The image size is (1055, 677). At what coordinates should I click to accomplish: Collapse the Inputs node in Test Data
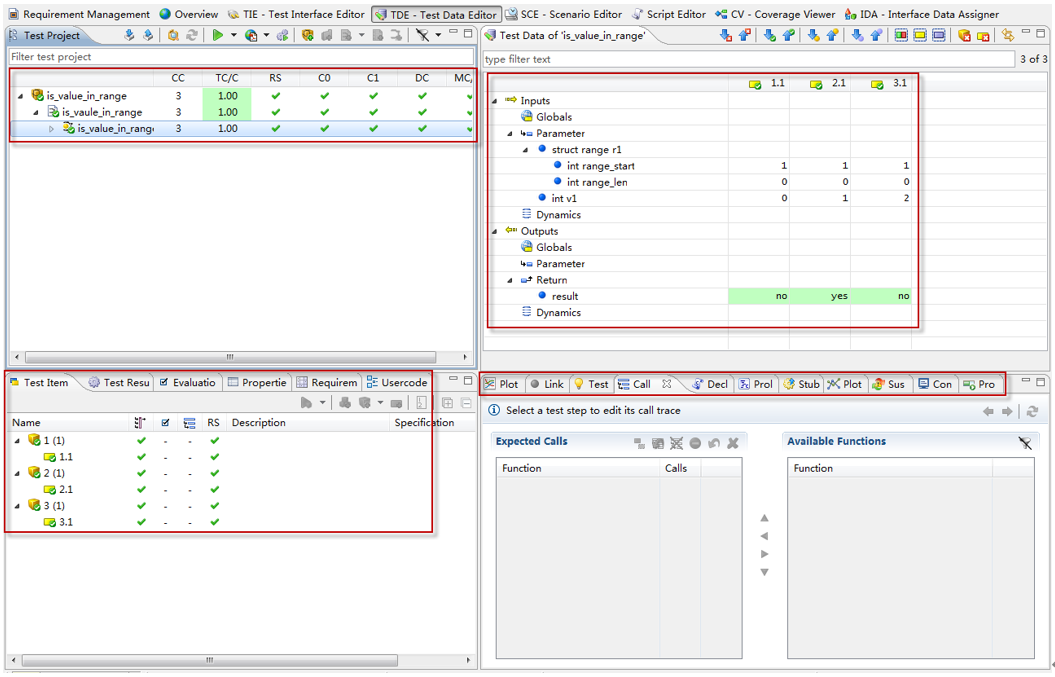click(495, 101)
